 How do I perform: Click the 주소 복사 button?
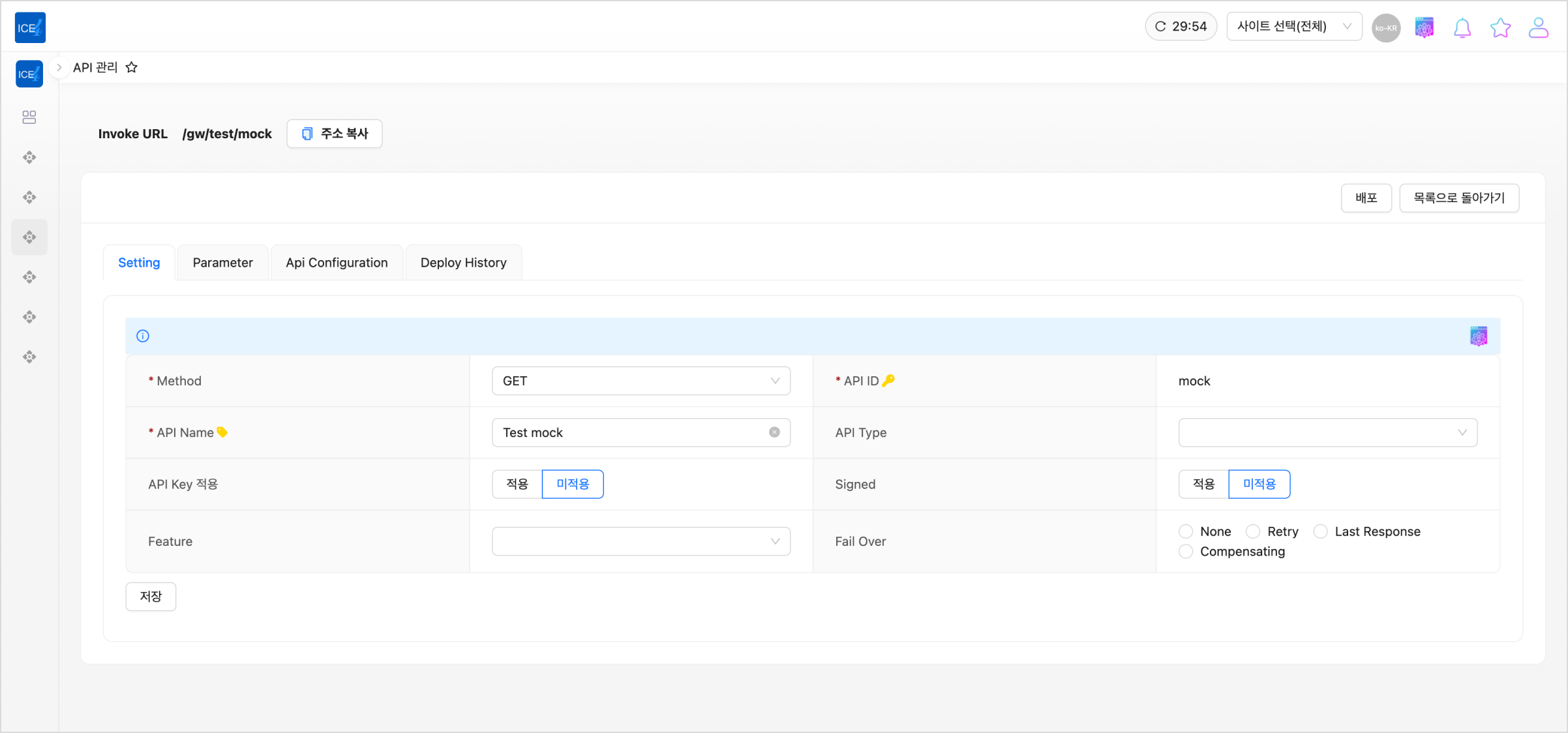[x=335, y=134]
